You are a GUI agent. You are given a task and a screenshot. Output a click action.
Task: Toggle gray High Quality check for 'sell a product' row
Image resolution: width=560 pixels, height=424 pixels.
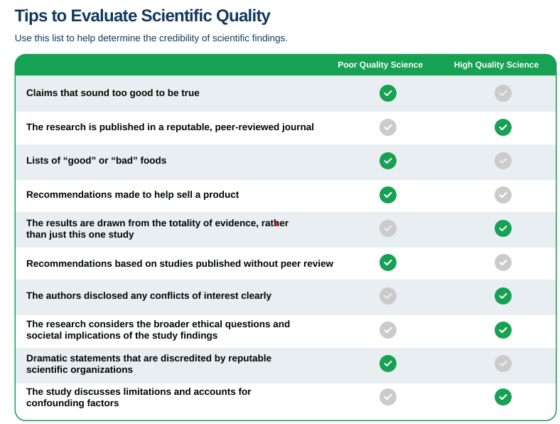503,195
